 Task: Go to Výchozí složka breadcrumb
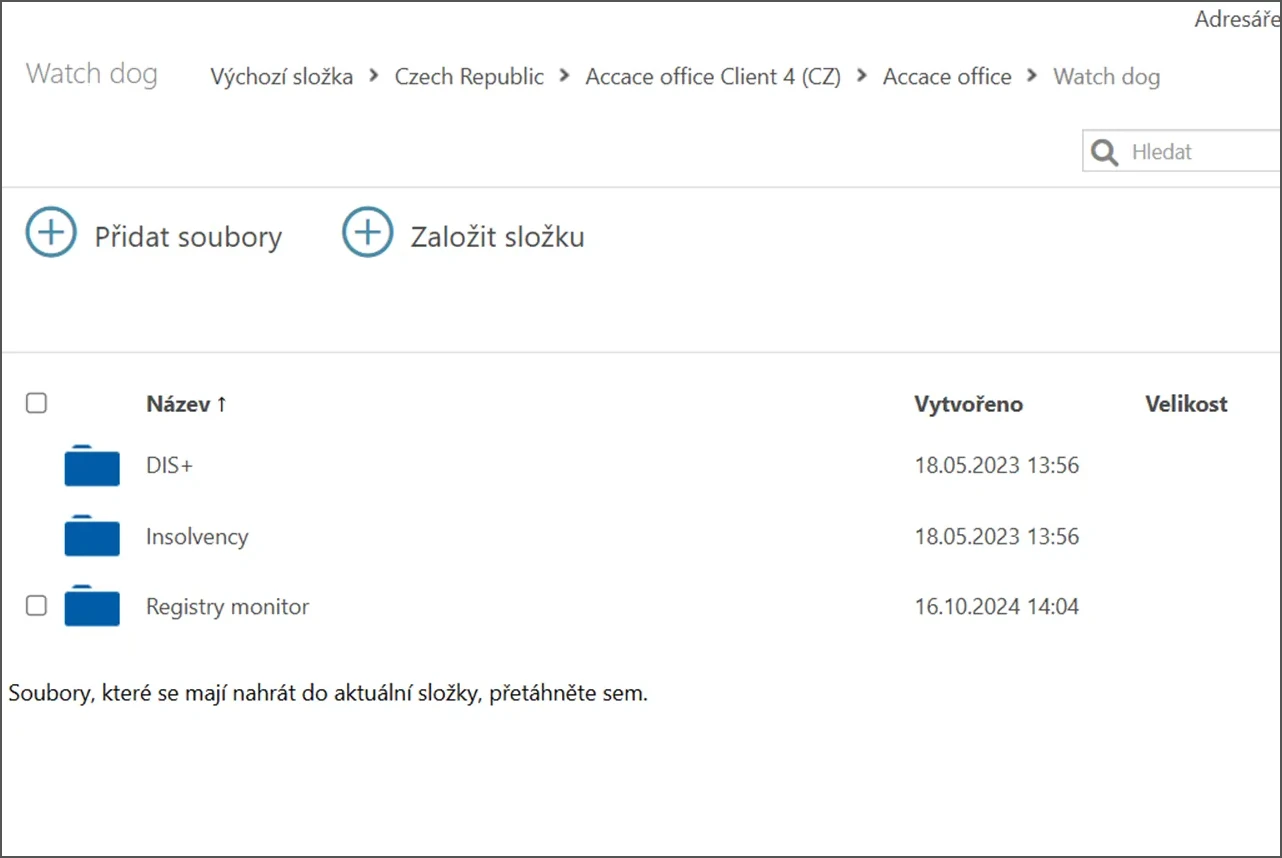click(281, 77)
